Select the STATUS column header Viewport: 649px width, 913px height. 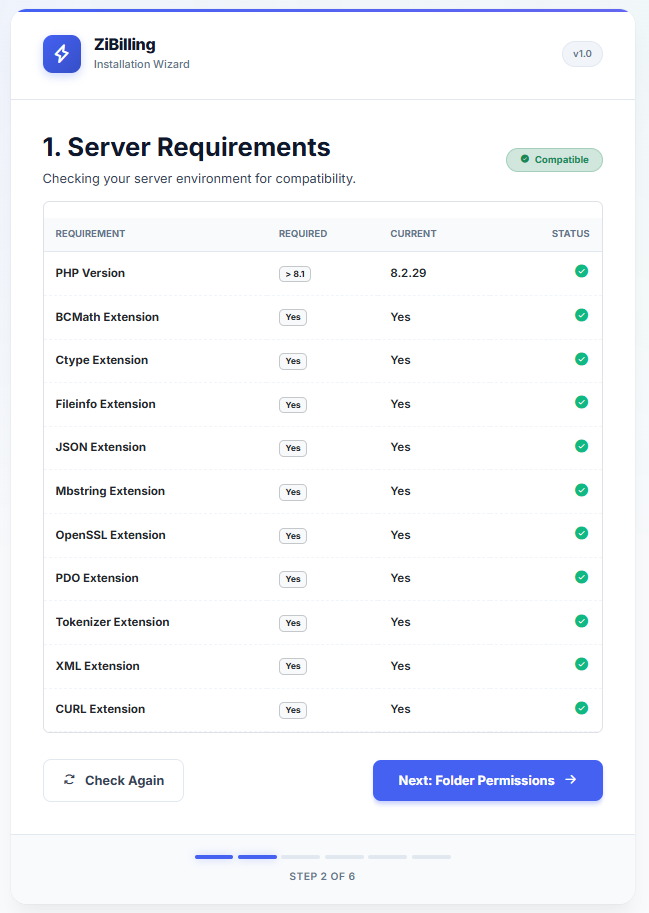[x=570, y=233]
